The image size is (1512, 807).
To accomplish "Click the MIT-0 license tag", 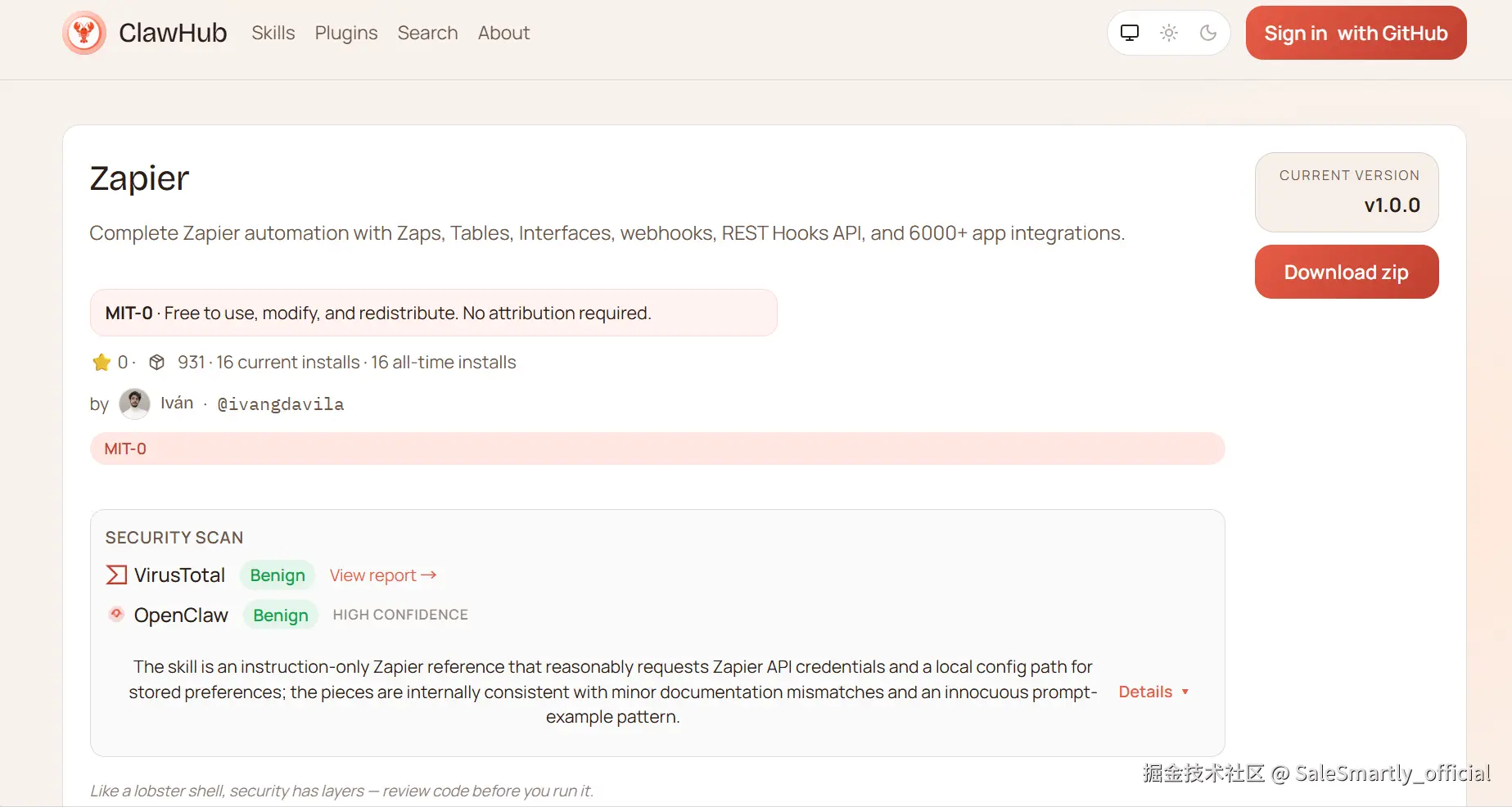I will (x=125, y=449).
